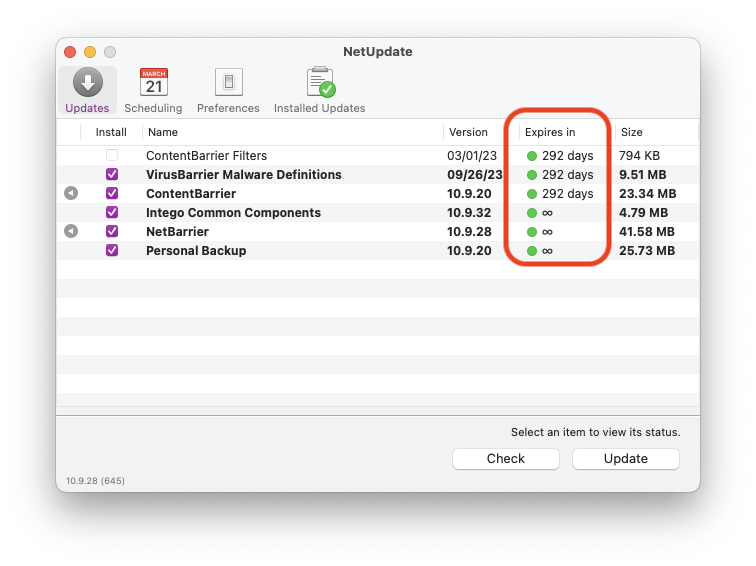Sort by the Size column header

click(632, 132)
